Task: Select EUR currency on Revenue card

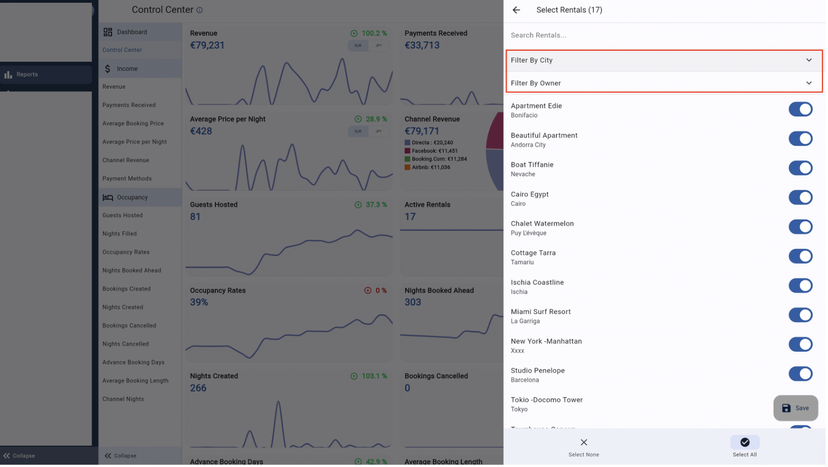Action: [359, 46]
